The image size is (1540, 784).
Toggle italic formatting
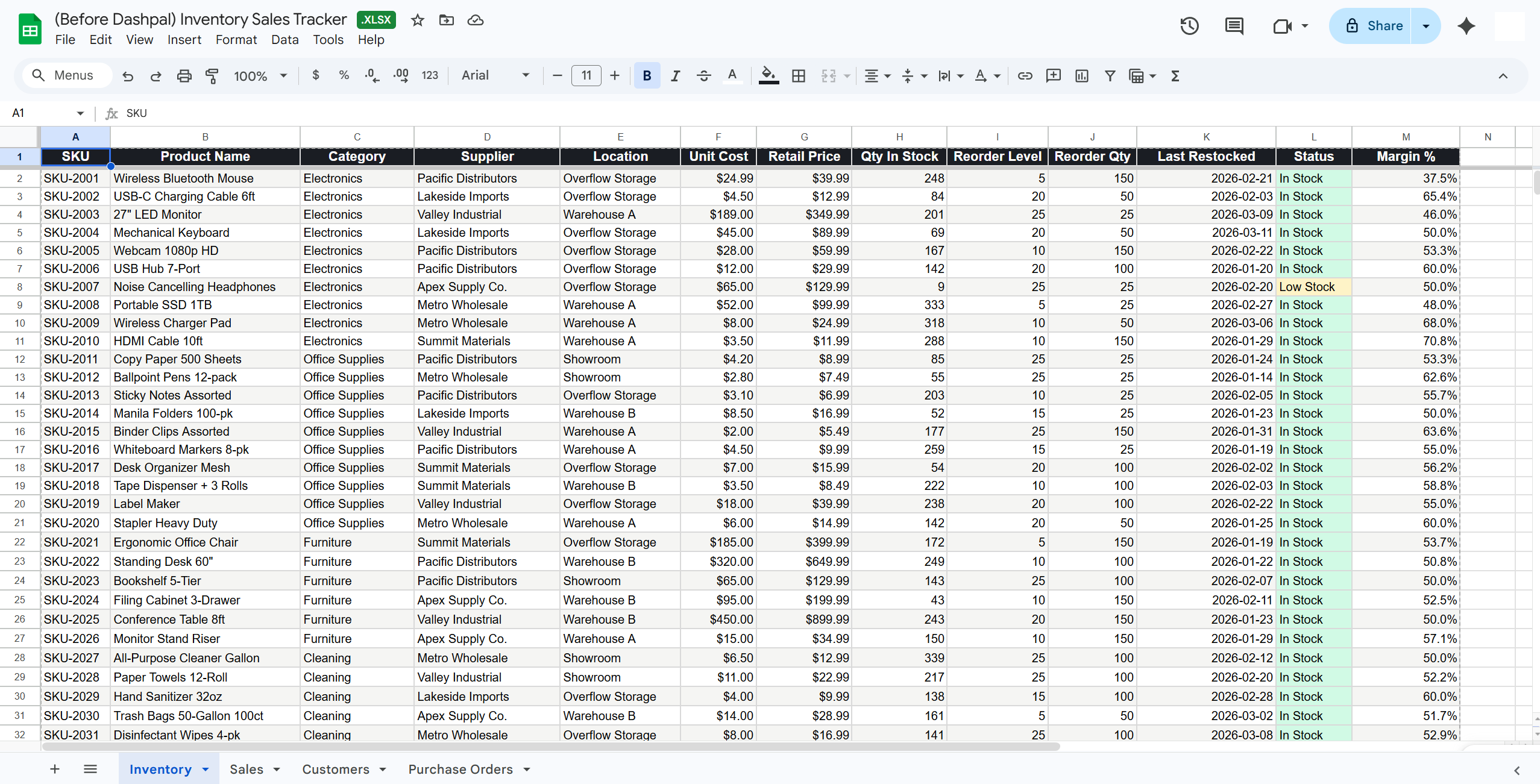point(675,75)
